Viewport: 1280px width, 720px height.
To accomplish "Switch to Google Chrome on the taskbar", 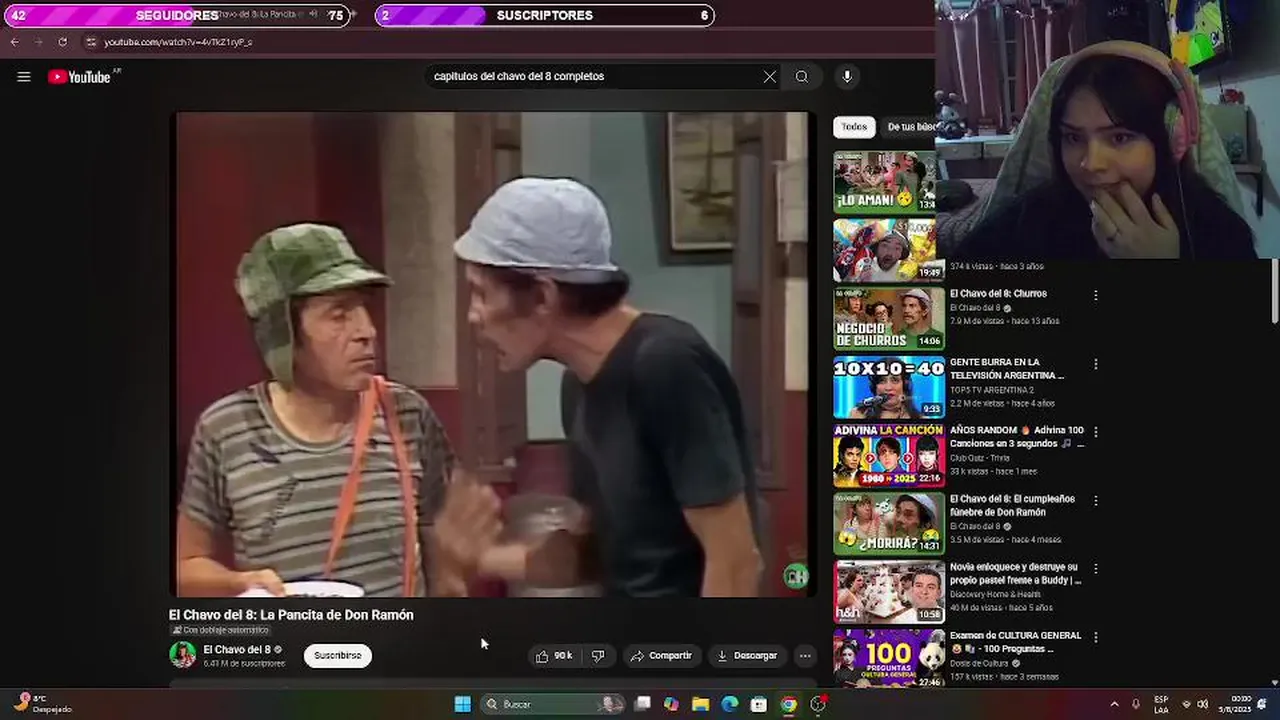I will click(789, 704).
